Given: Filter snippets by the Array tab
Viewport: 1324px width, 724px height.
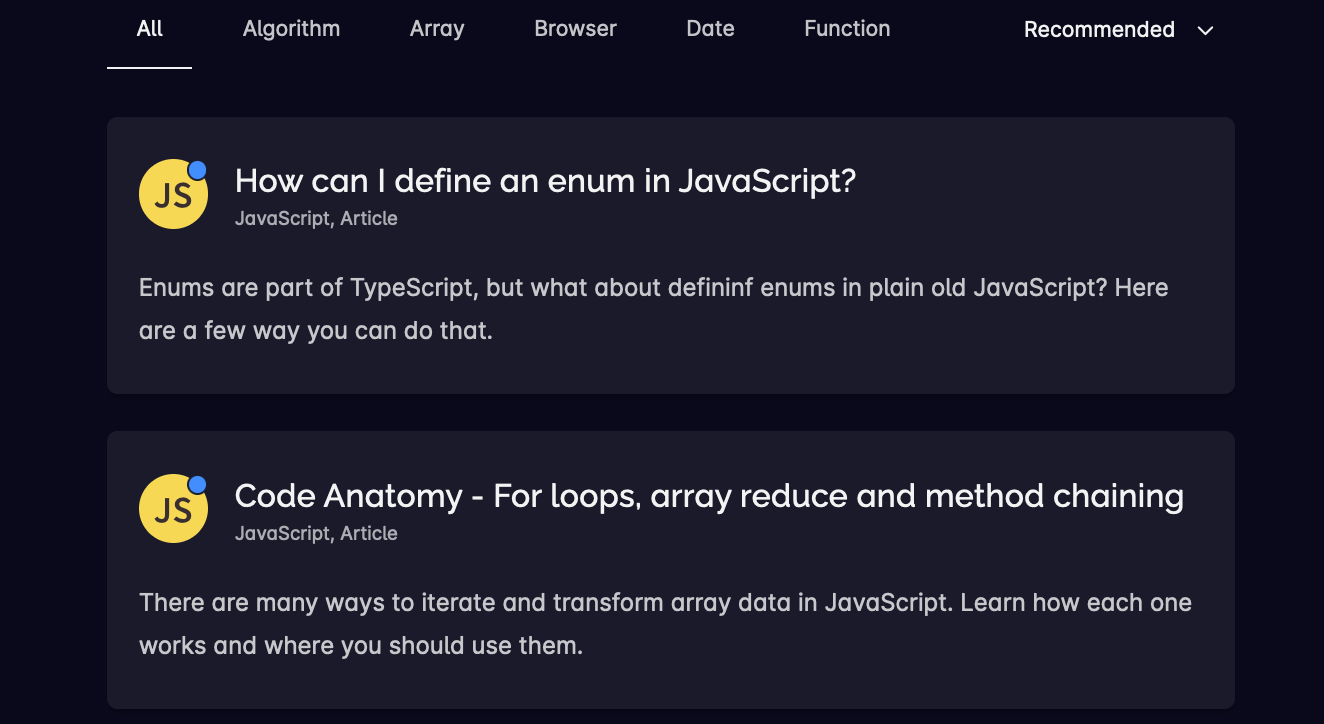Looking at the screenshot, I should (x=437, y=29).
